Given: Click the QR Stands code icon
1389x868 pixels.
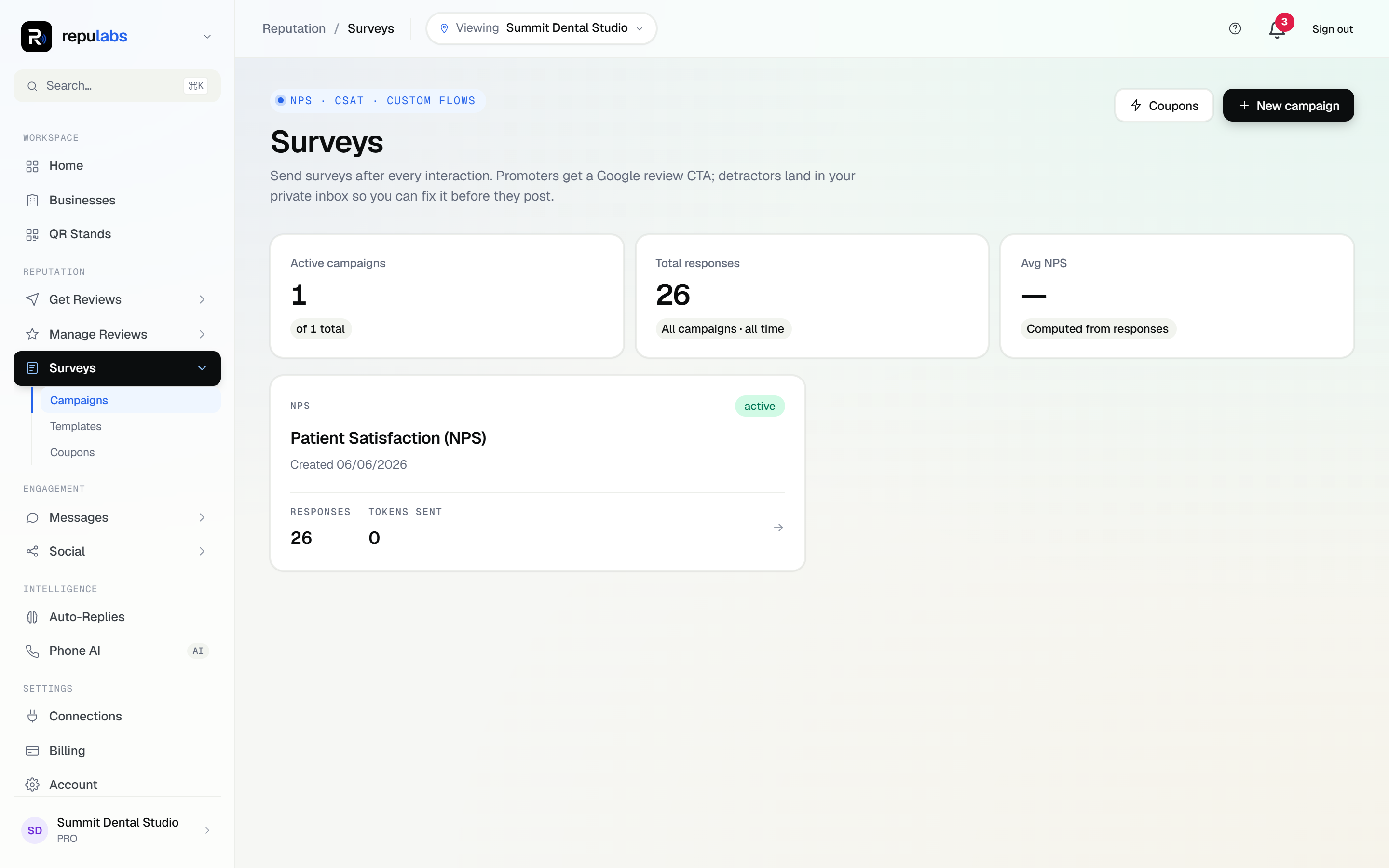Looking at the screenshot, I should click(x=32, y=234).
